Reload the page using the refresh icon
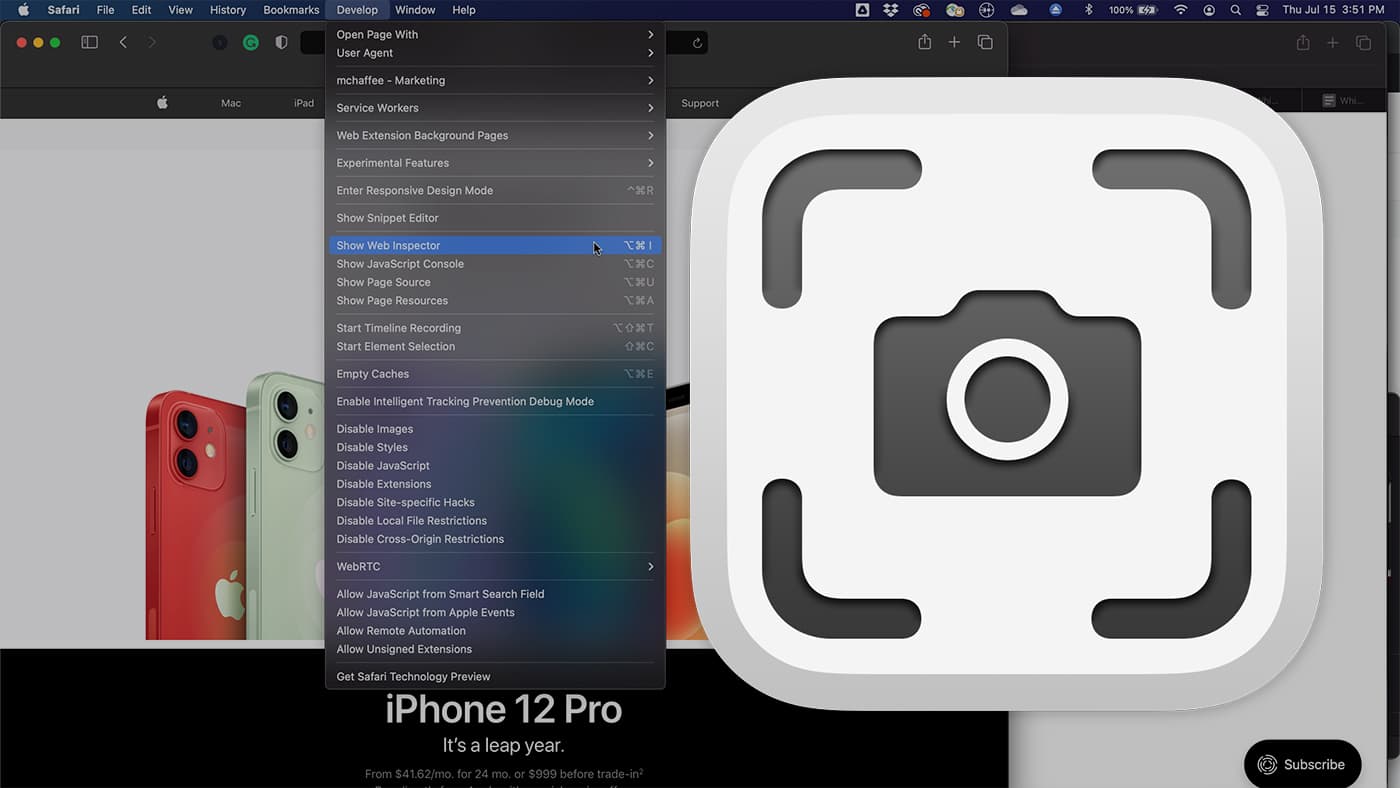The width and height of the screenshot is (1400, 788). coord(697,43)
